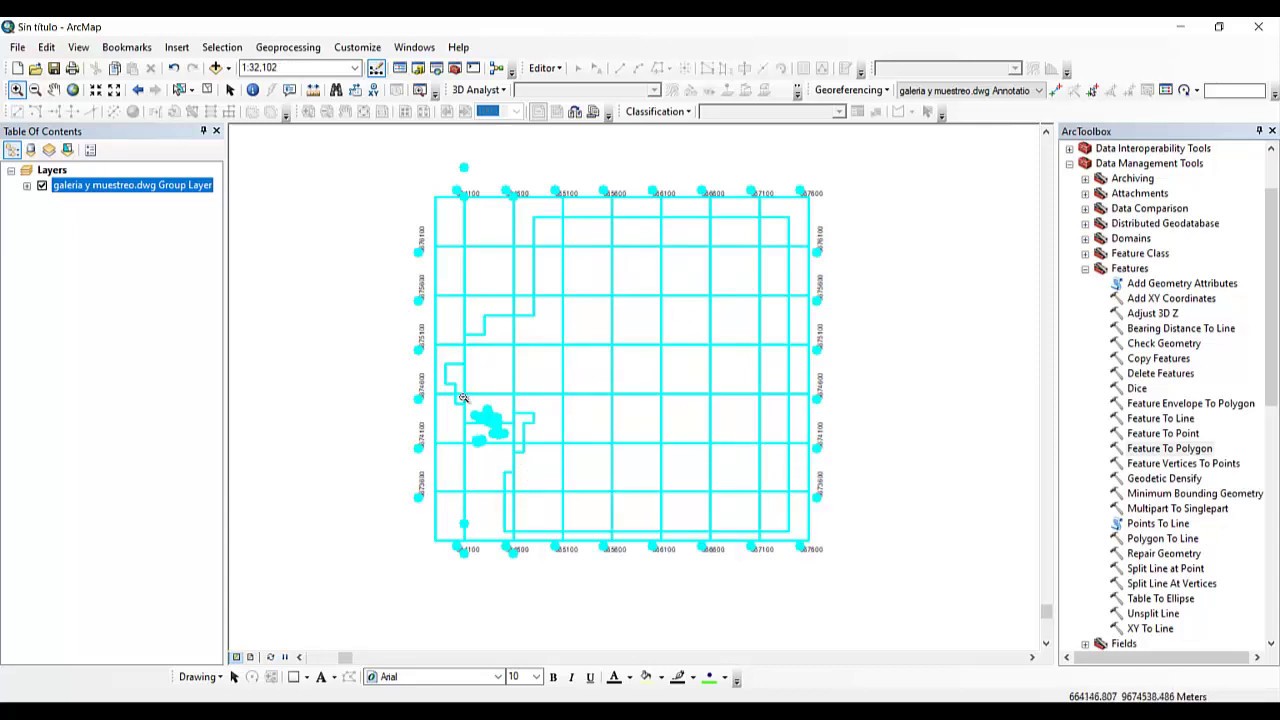Click the Print icon
1280x720 pixels.
(73, 68)
